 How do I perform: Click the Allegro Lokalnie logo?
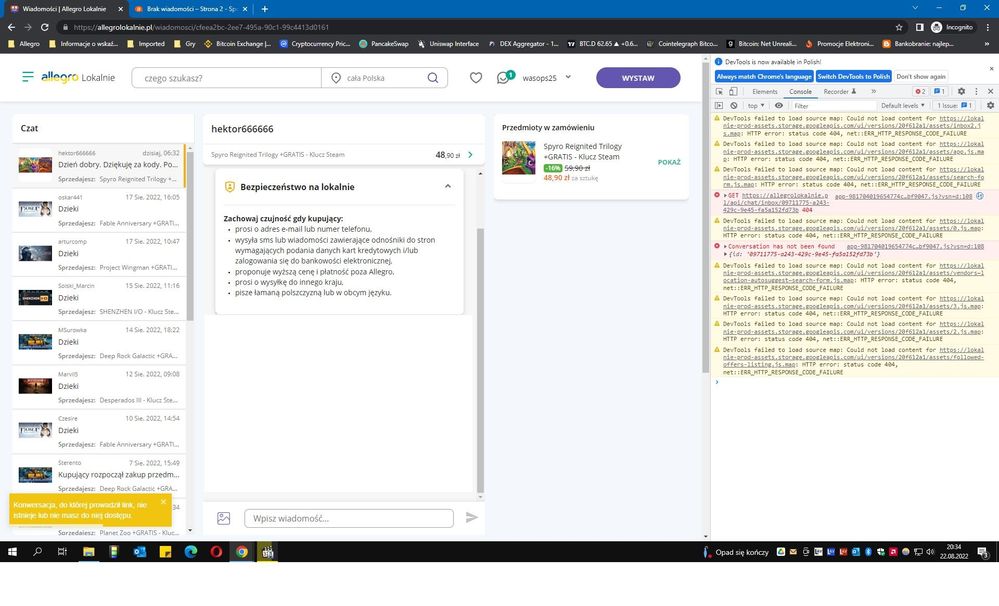coord(78,77)
